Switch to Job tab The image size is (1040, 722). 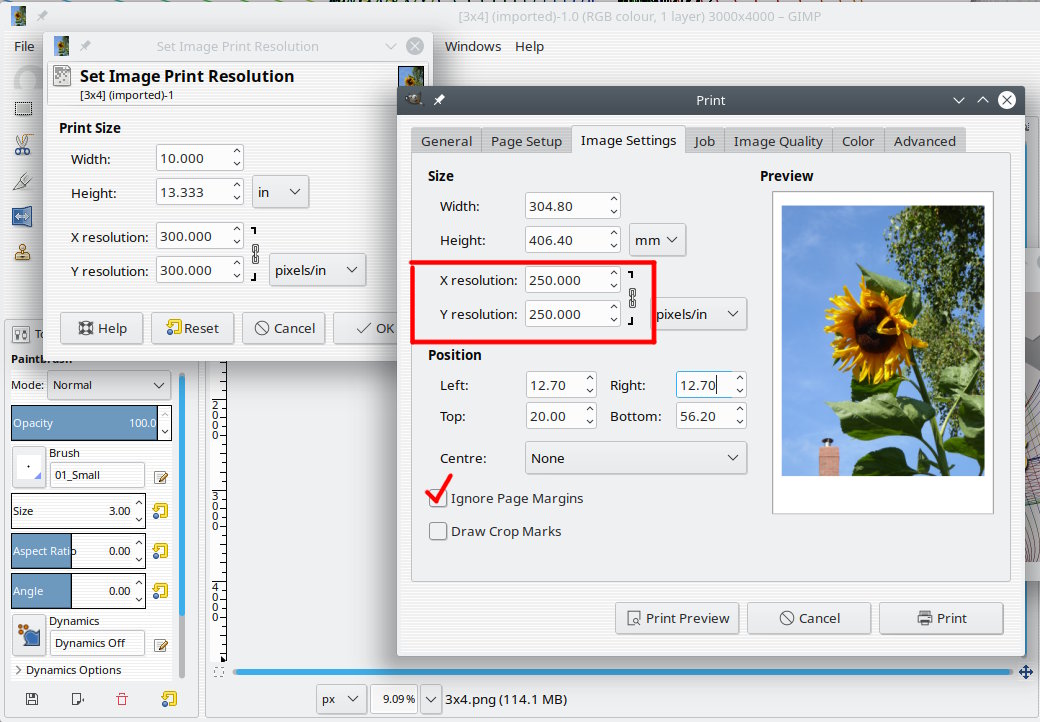tap(704, 141)
